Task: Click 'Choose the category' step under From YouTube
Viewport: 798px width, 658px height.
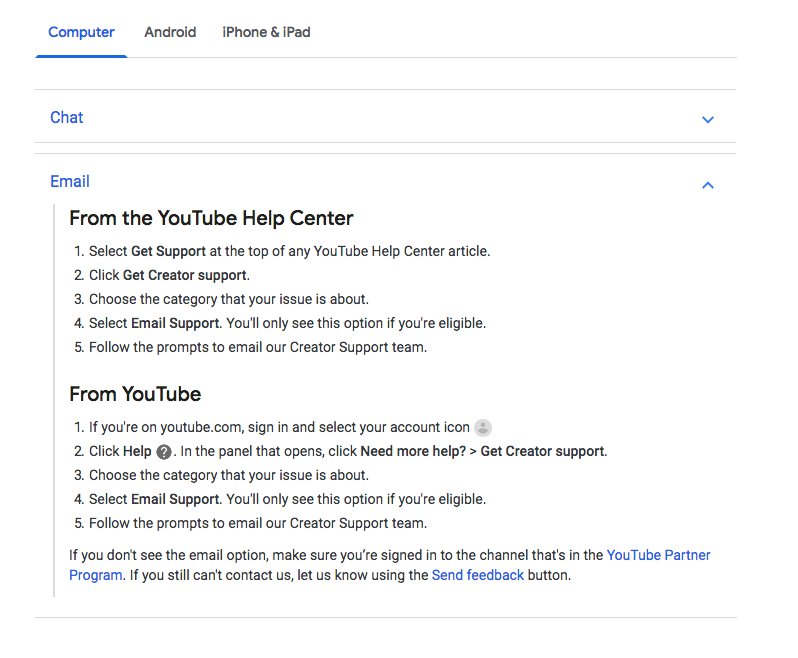Action: pyautogui.click(x=229, y=475)
